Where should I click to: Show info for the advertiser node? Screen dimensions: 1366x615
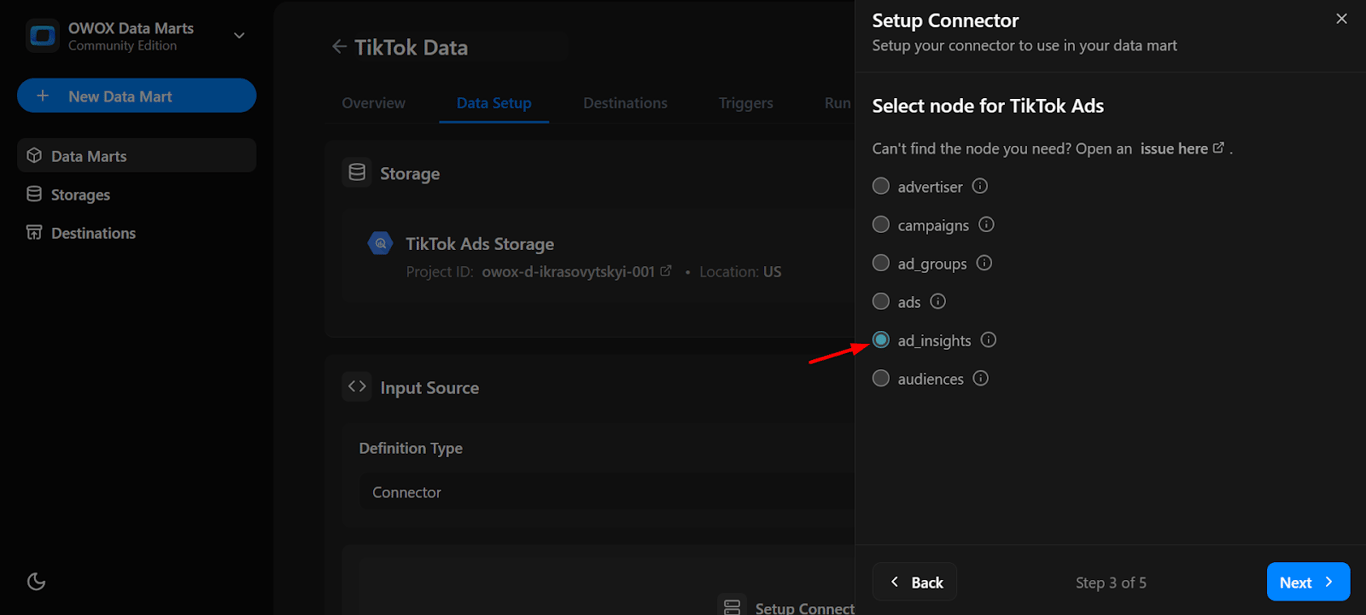(x=980, y=186)
